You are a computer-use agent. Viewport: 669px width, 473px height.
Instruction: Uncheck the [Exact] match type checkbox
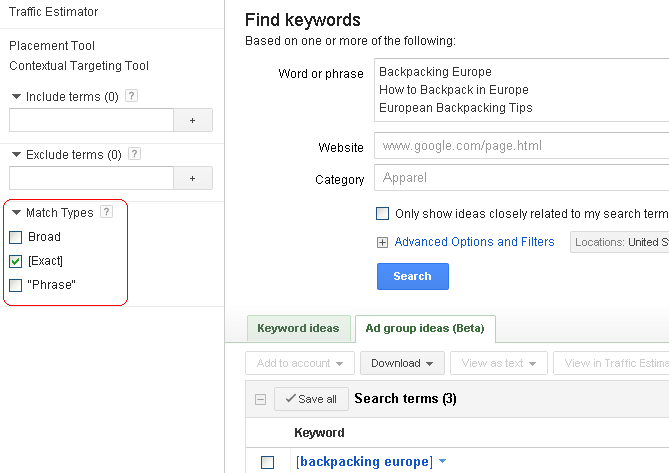15,261
